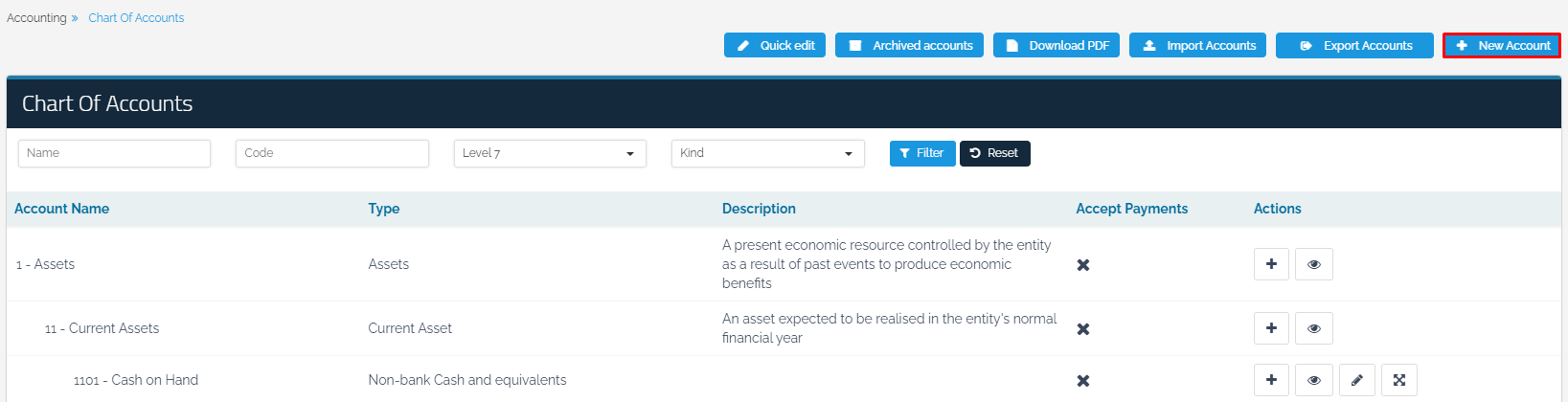Click the expand-arrows icon for Cash on Hand
This screenshot has width=1568, height=402.
(x=1398, y=380)
